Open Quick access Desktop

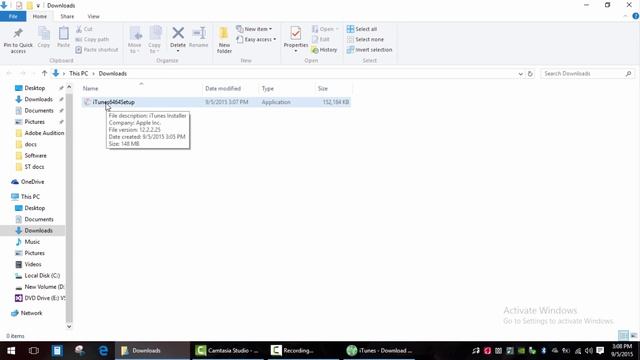click(x=35, y=88)
